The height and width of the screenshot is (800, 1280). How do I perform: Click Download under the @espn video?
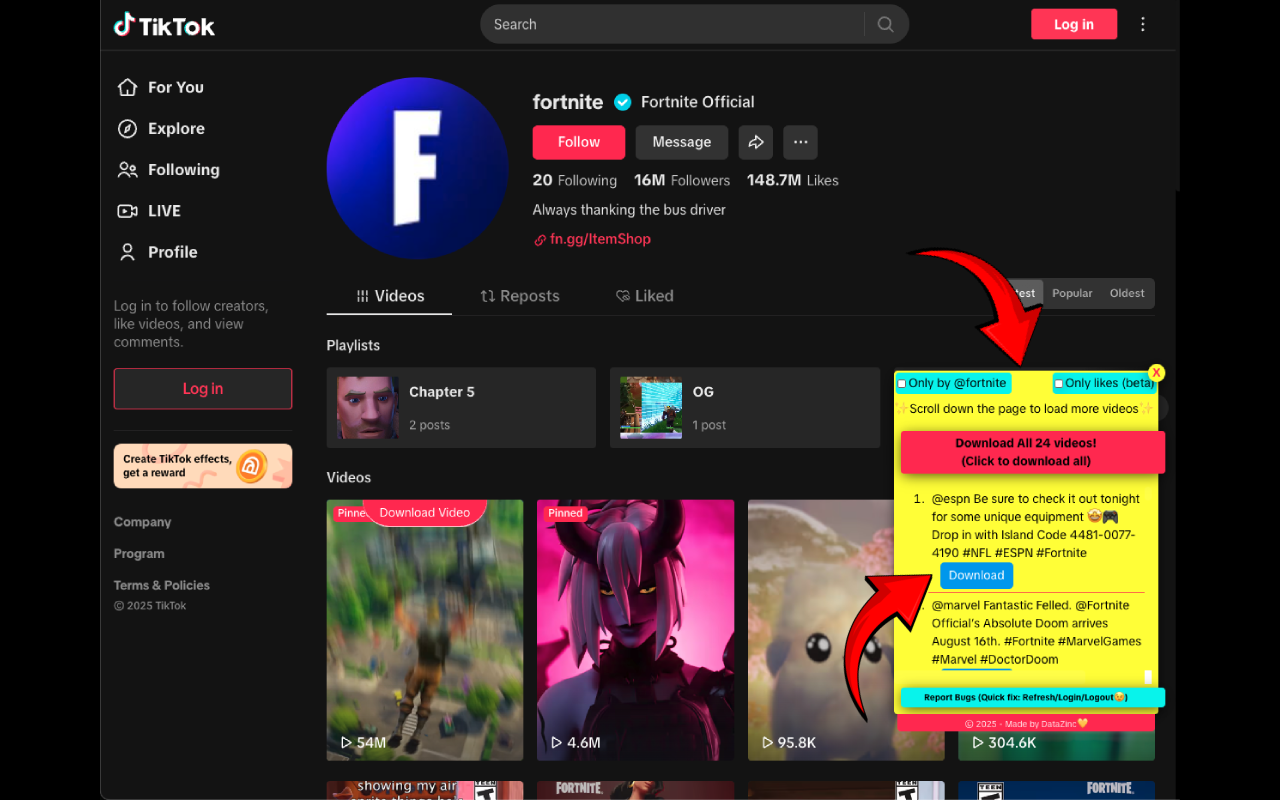976,575
